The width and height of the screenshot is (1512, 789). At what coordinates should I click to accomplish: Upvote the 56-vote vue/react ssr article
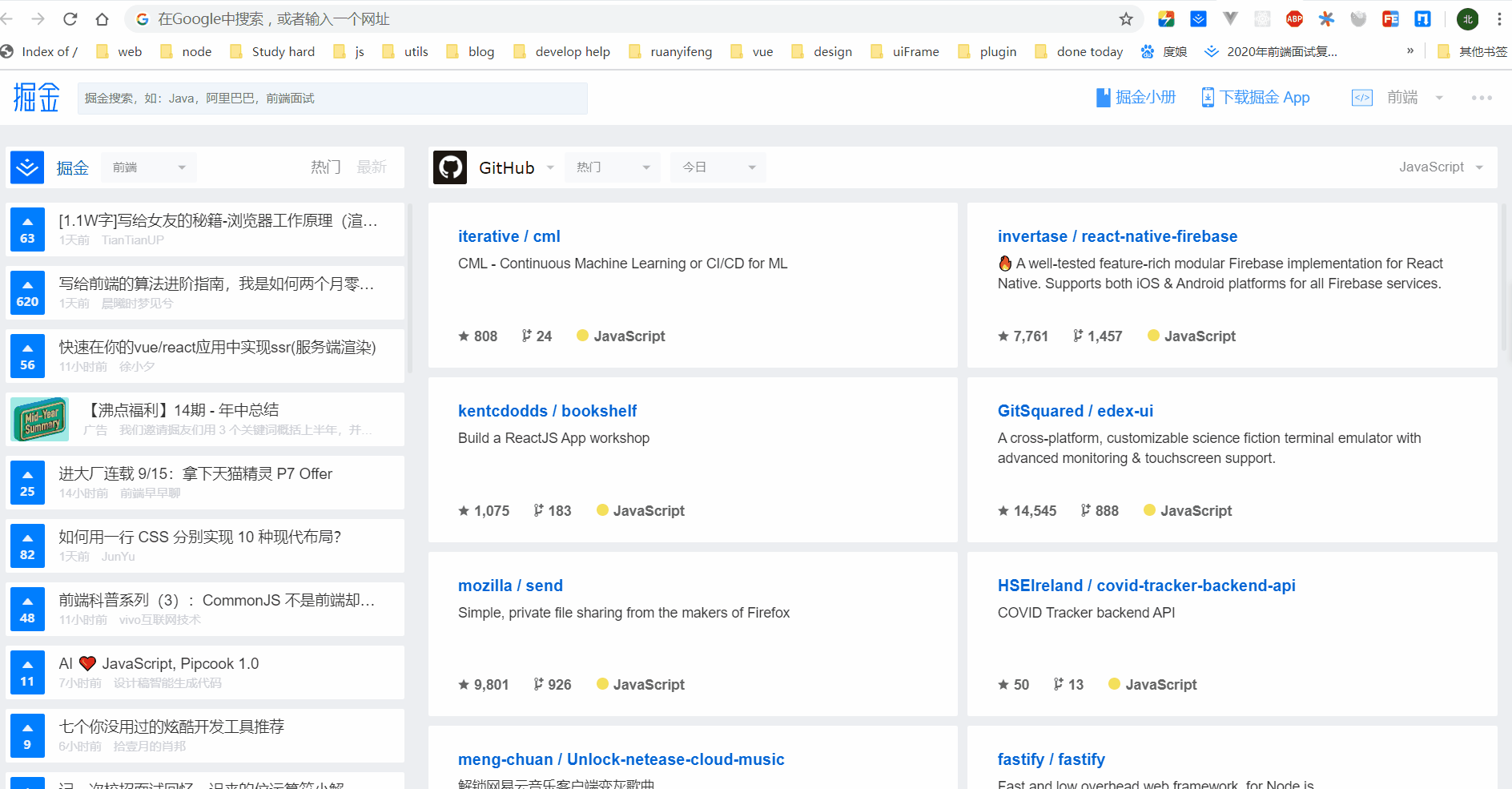(x=27, y=356)
